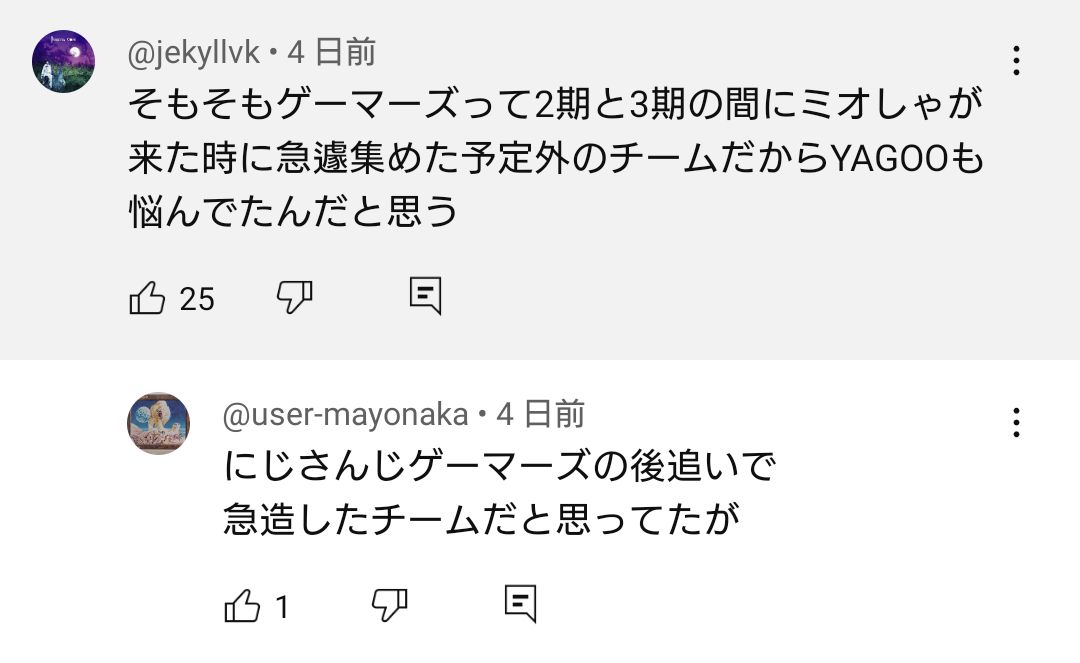The width and height of the screenshot is (1080, 663).
Task: Click the reply line starting にじさんじゲーマーズ
Action: point(500,467)
